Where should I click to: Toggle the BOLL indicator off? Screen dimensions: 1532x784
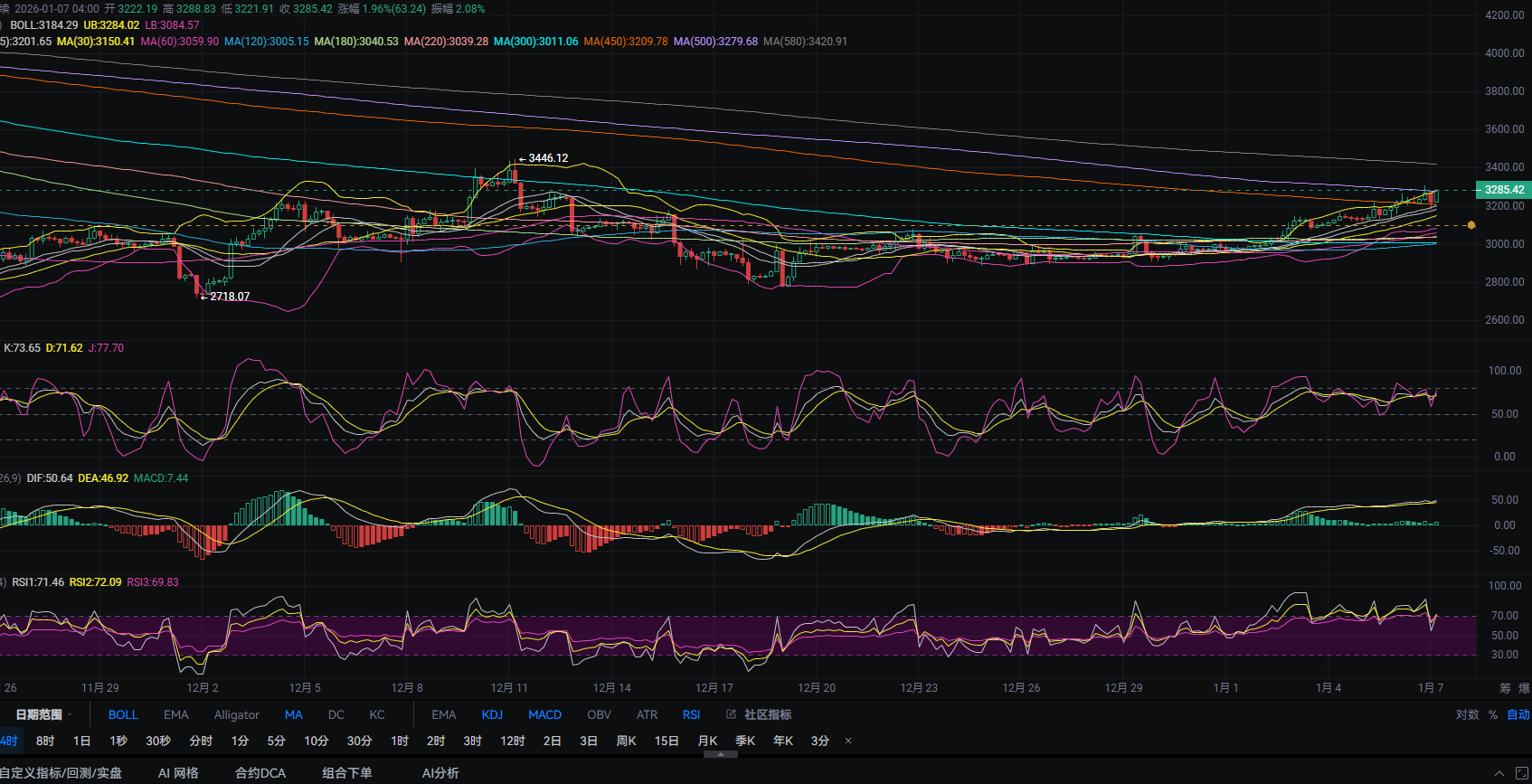coord(123,714)
